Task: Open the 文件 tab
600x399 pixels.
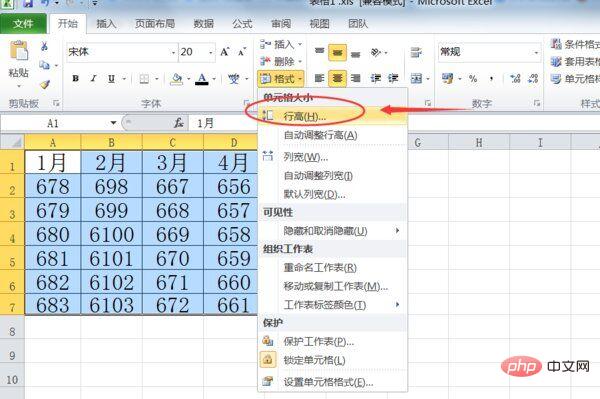Action: [23, 24]
